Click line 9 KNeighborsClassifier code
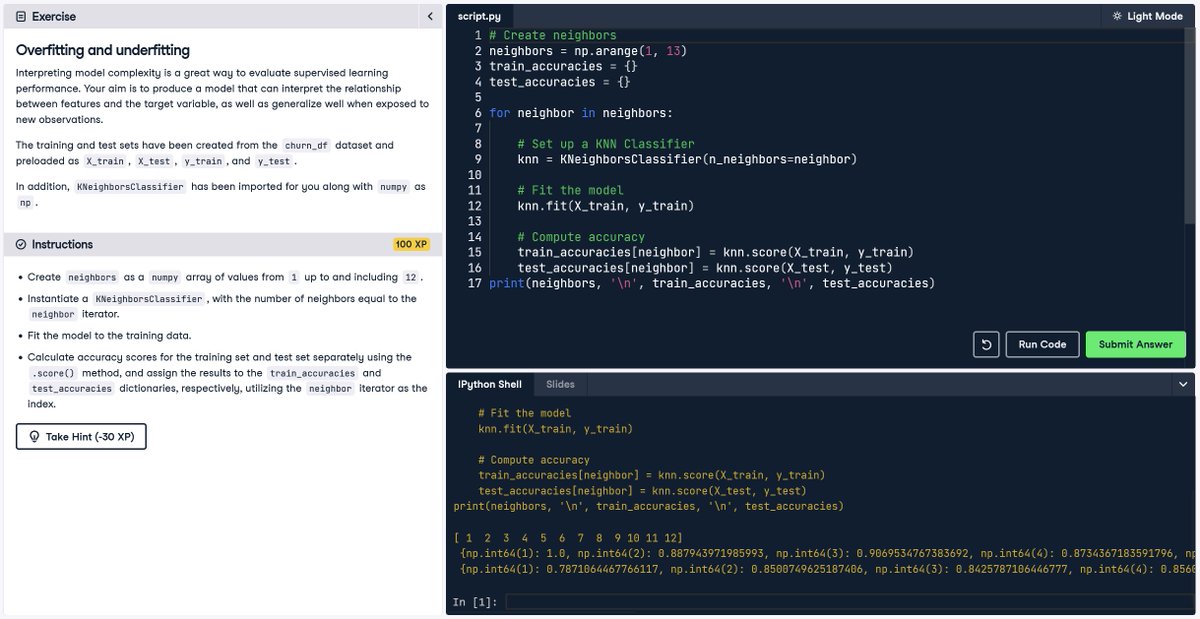Screen dimensions: 1200x619 [x=687, y=159]
